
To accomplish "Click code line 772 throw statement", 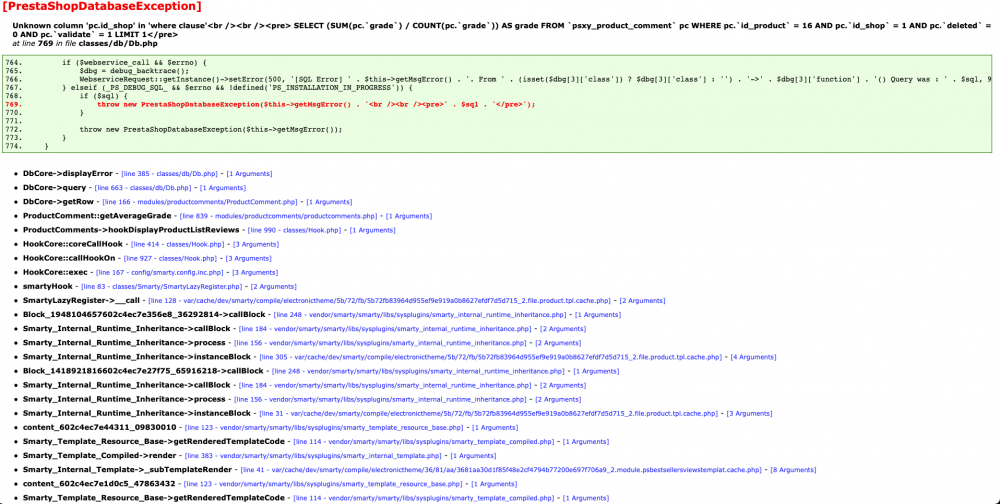I will click(x=210, y=129).
